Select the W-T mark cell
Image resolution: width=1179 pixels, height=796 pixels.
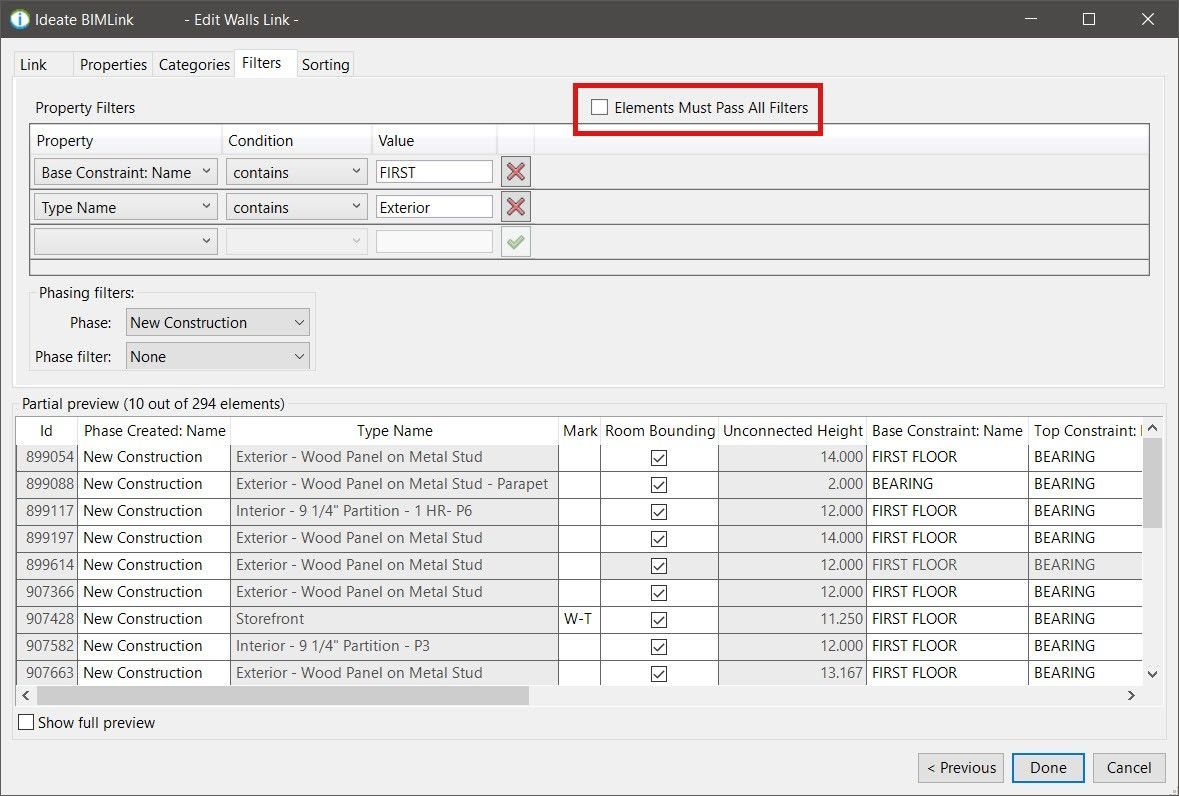point(580,619)
